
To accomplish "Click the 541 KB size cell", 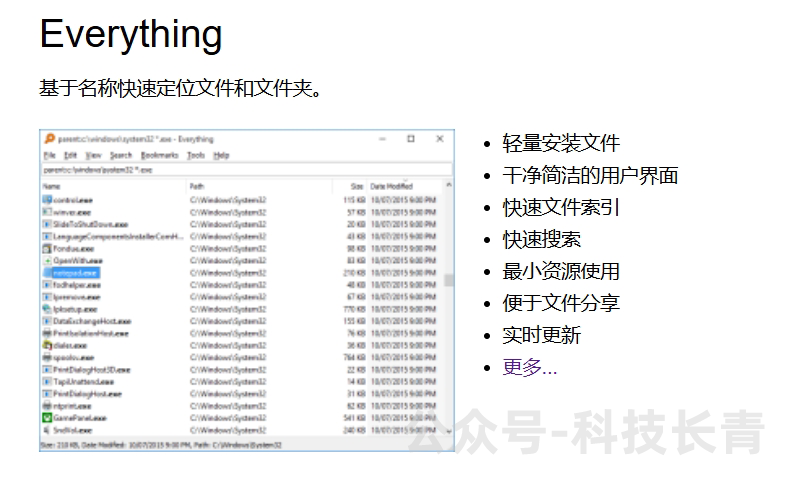I will [354, 418].
